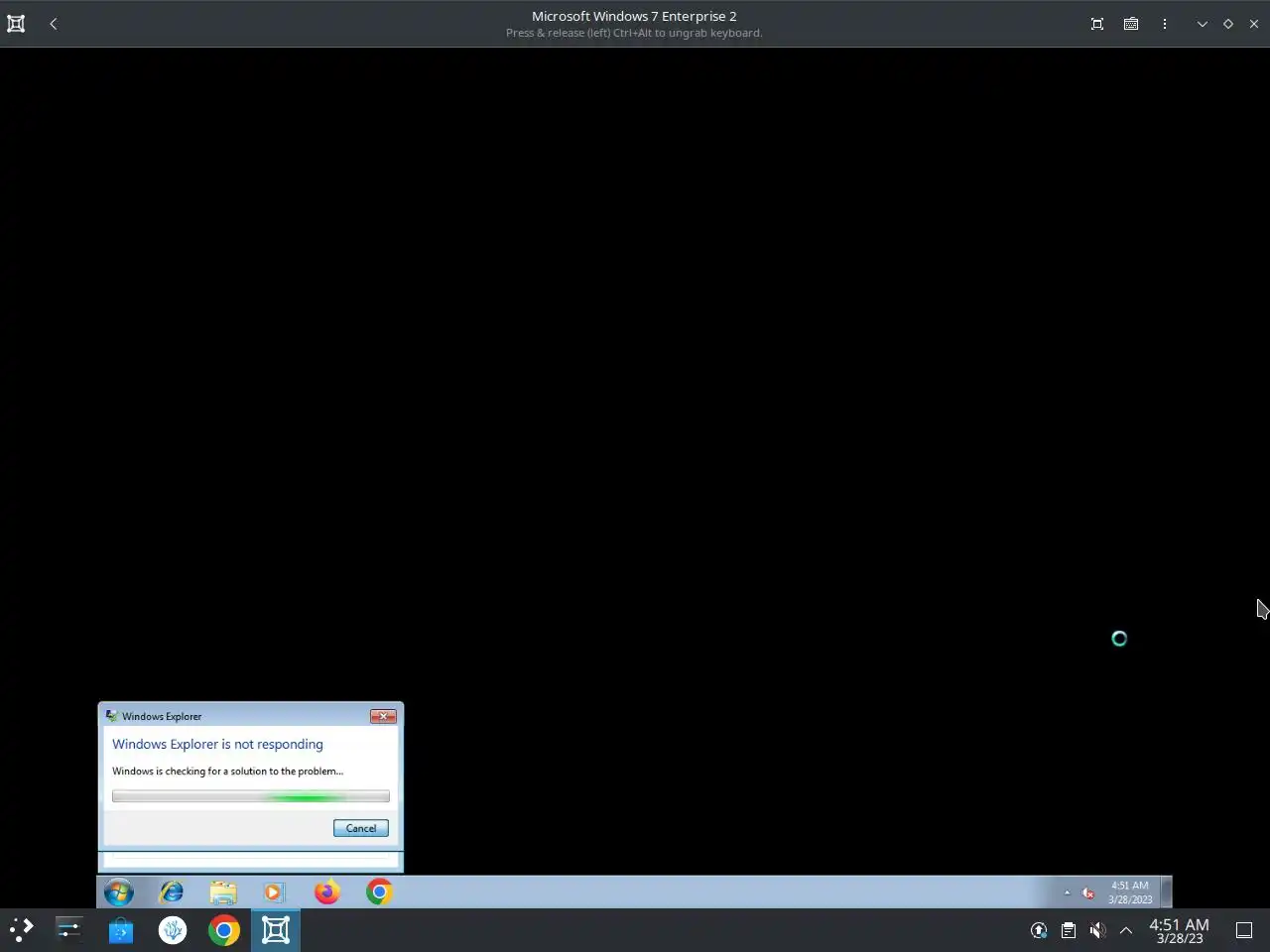Click the GNOME Boxes icon in header
Screen dimensions: 1270x952
pyautogui.click(x=16, y=24)
